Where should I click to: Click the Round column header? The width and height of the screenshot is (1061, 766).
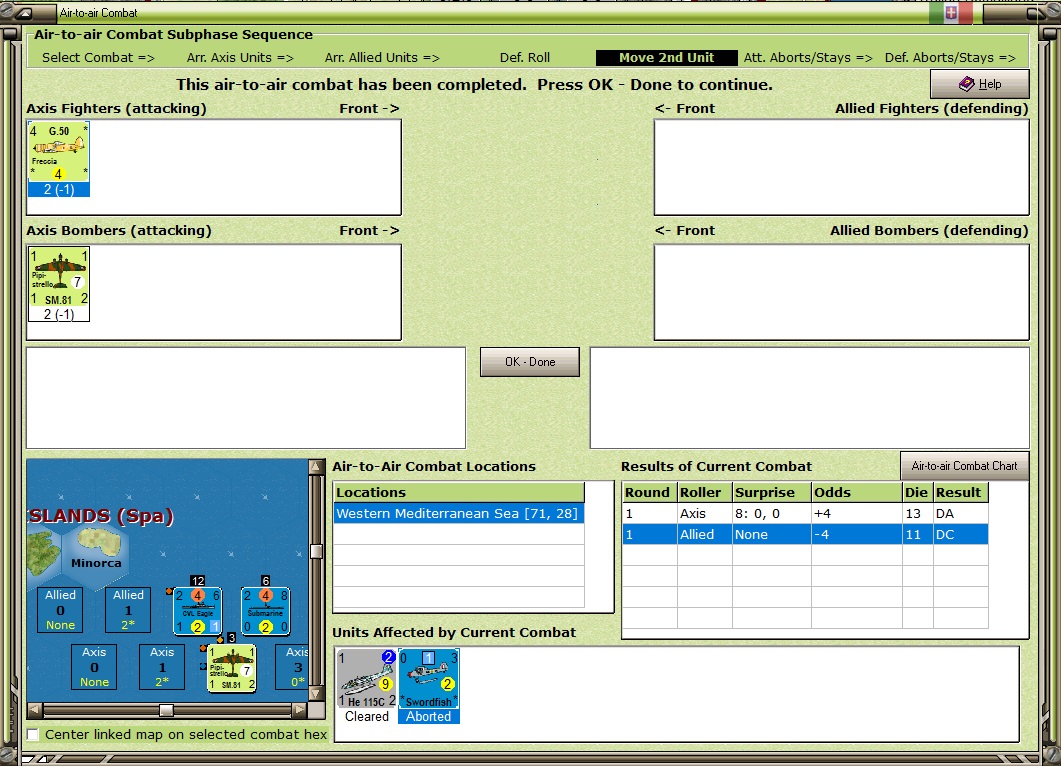coord(650,492)
